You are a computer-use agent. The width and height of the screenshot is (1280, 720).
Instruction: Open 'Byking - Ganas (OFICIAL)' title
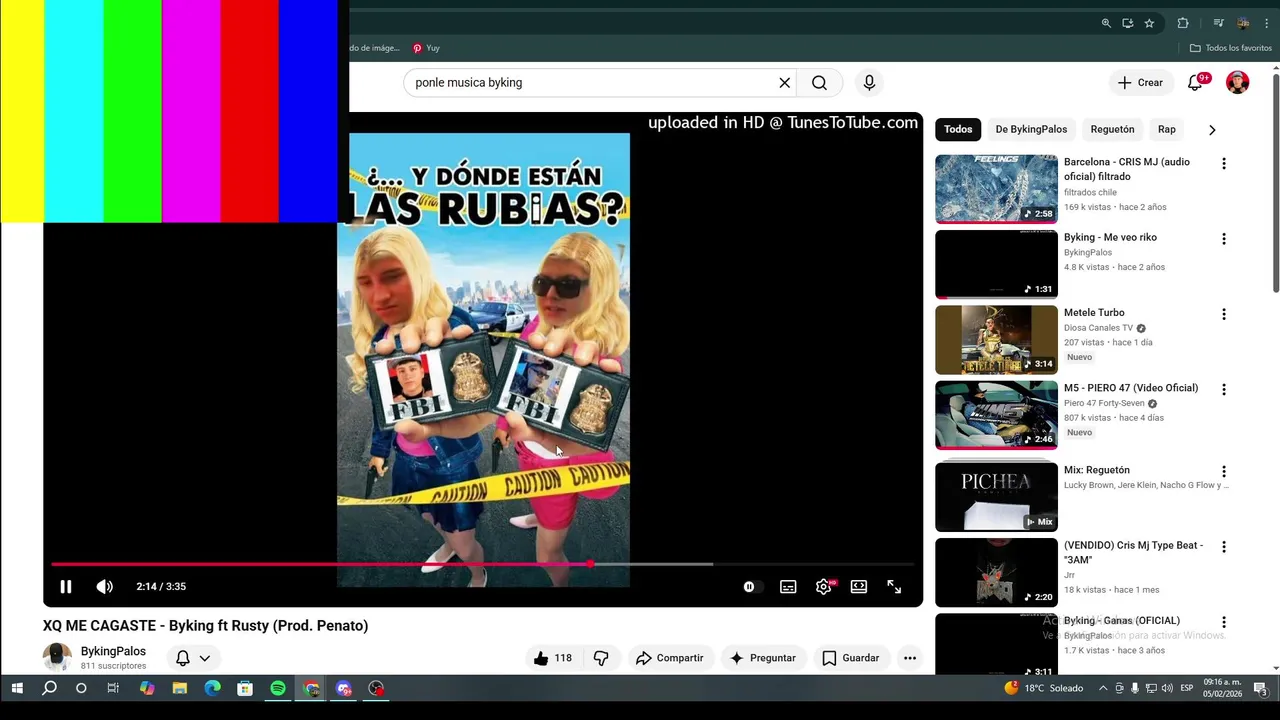(1122, 621)
